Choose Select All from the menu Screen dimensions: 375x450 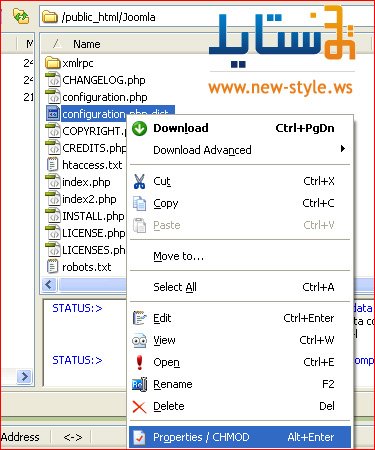coord(240,287)
